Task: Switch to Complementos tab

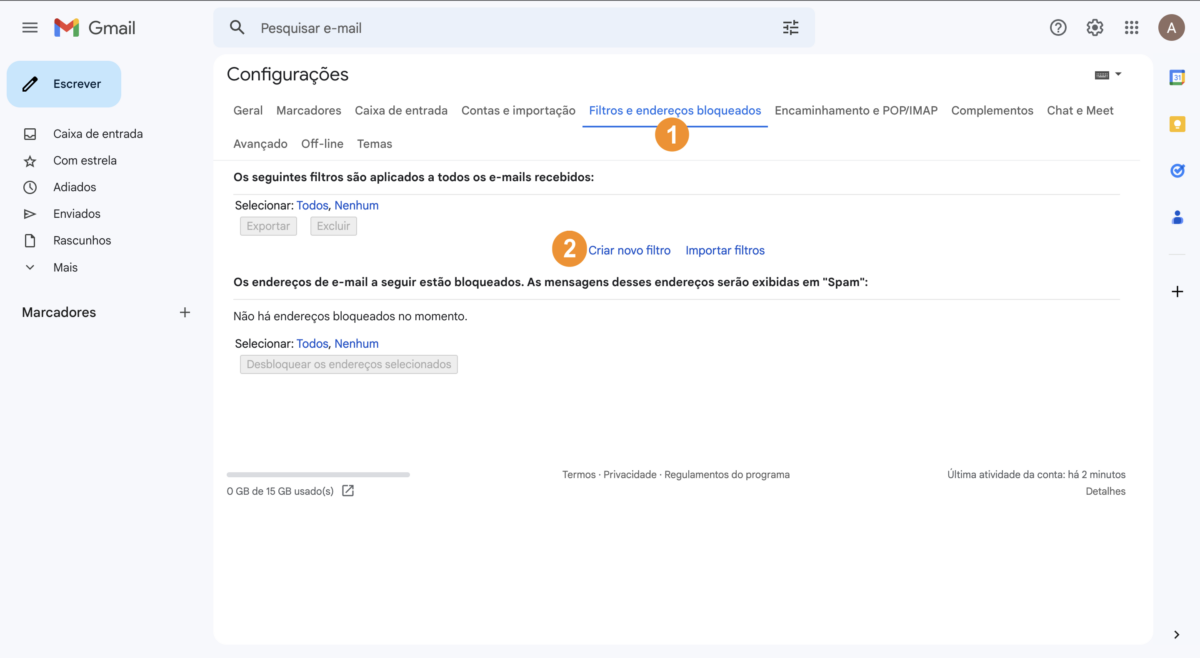Action: (x=992, y=111)
